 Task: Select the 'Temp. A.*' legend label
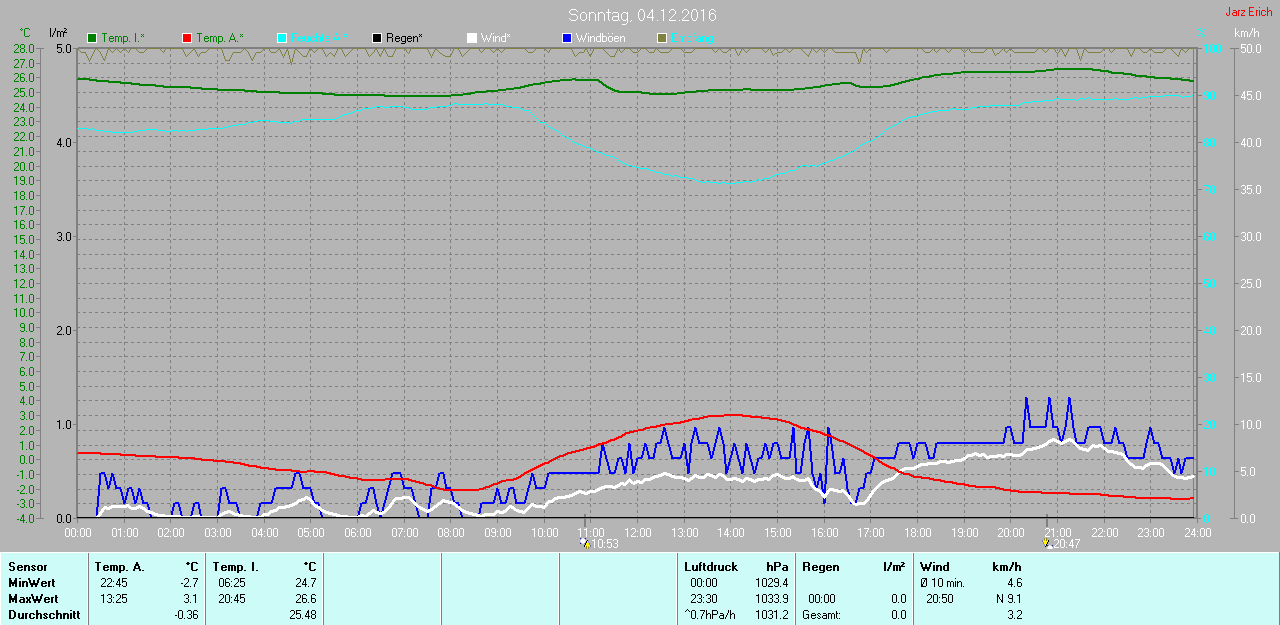pos(220,38)
